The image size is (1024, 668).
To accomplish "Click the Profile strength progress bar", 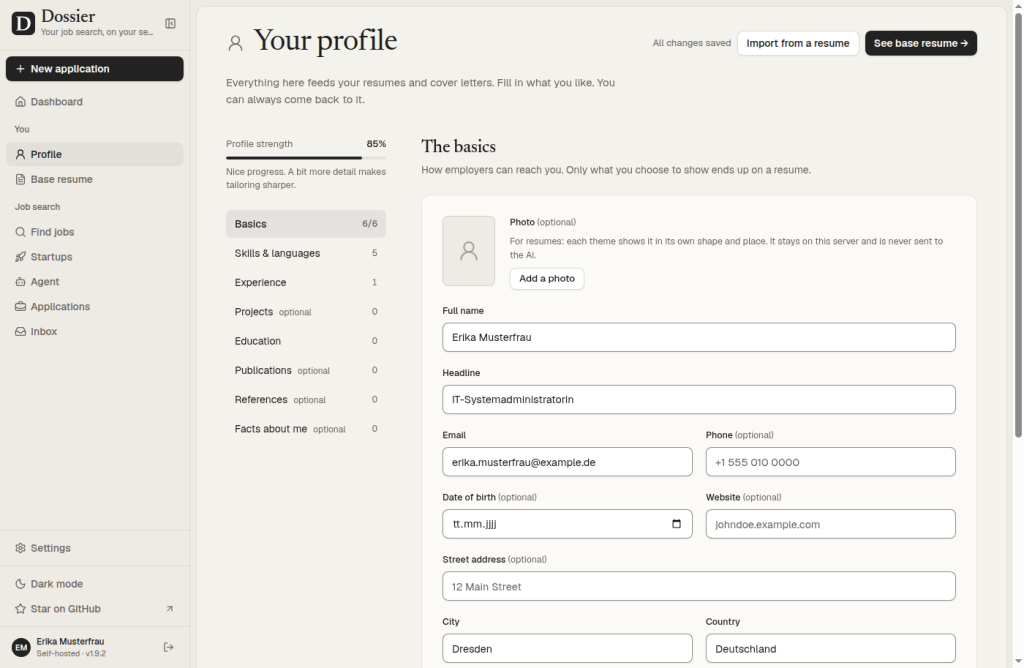I will tap(306, 157).
